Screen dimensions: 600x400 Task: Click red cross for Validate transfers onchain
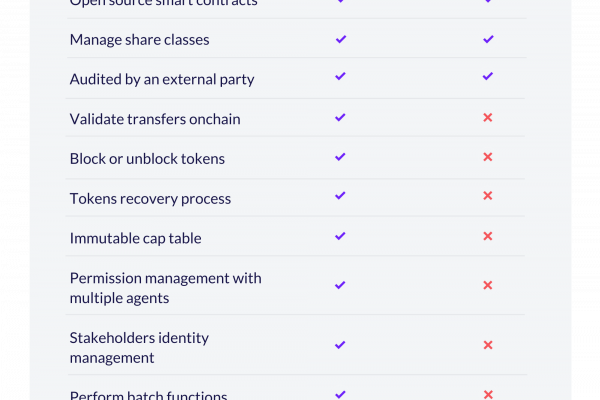tap(488, 118)
